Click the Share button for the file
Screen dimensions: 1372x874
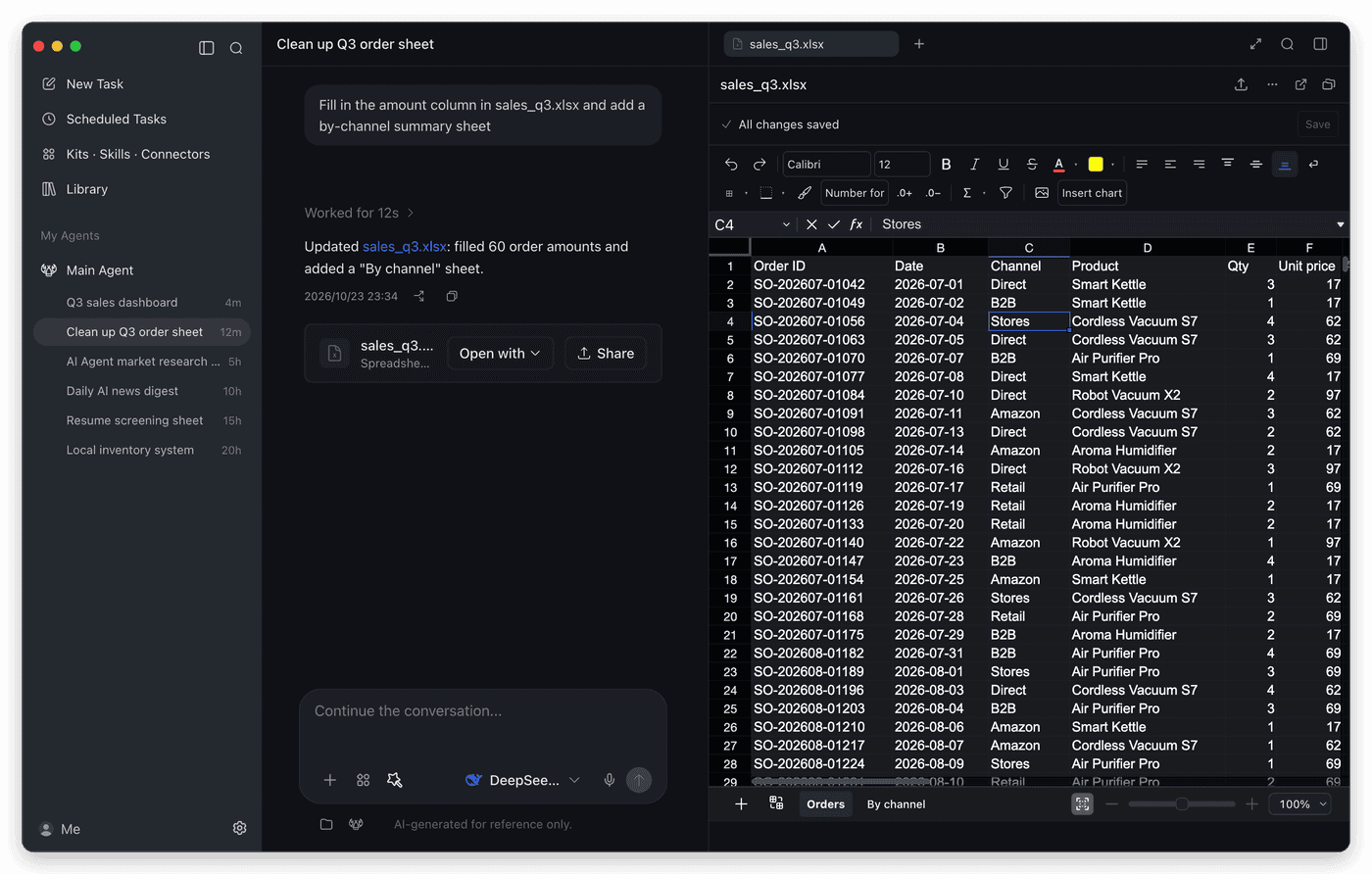click(606, 354)
